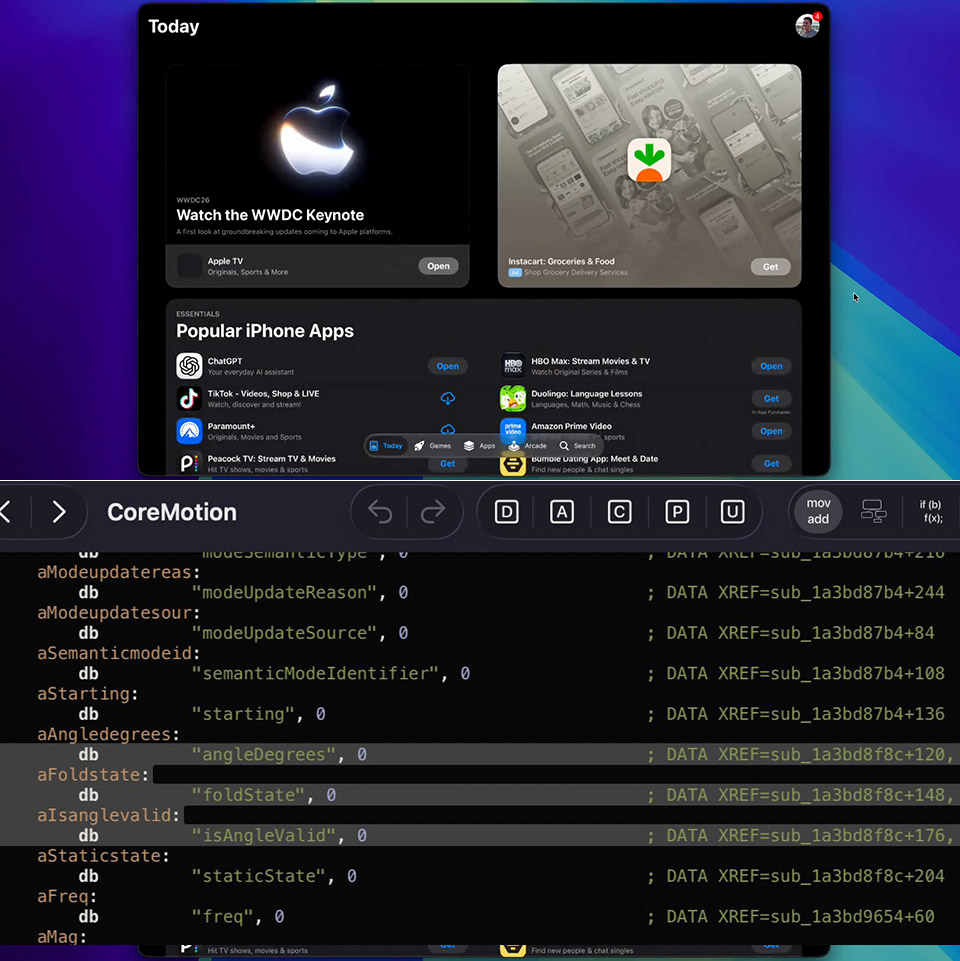Click Open beside Amazon Prime Video
Image resolution: width=960 pixels, height=961 pixels.
771,431
